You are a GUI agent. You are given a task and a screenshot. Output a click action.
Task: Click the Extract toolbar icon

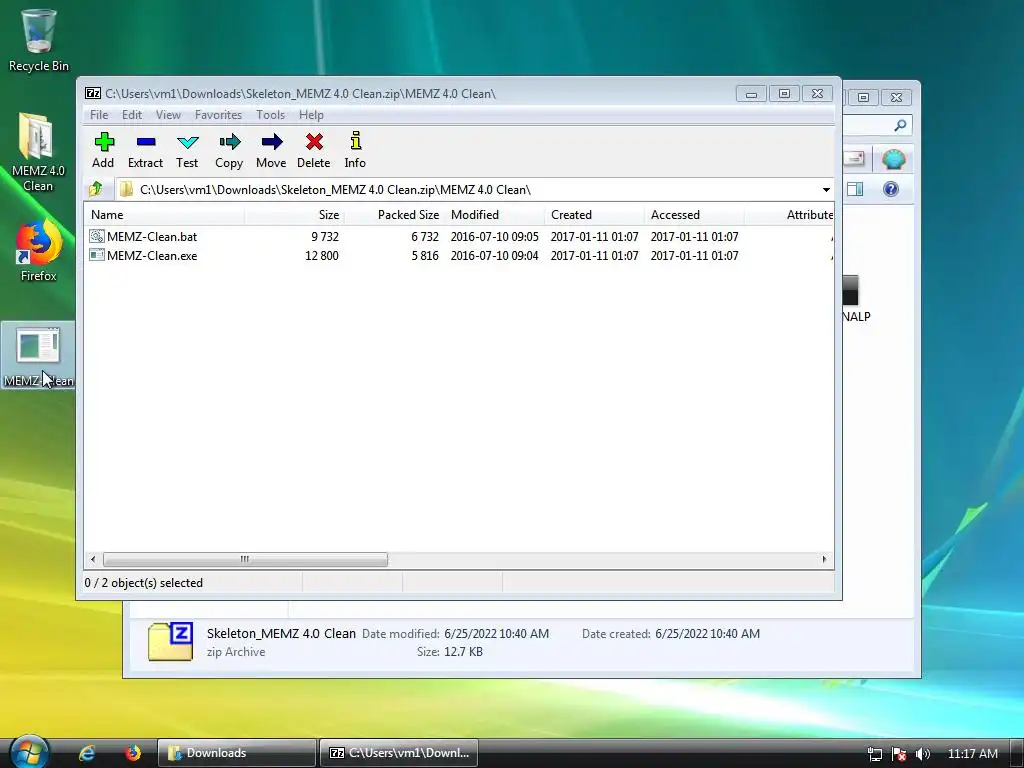point(146,142)
